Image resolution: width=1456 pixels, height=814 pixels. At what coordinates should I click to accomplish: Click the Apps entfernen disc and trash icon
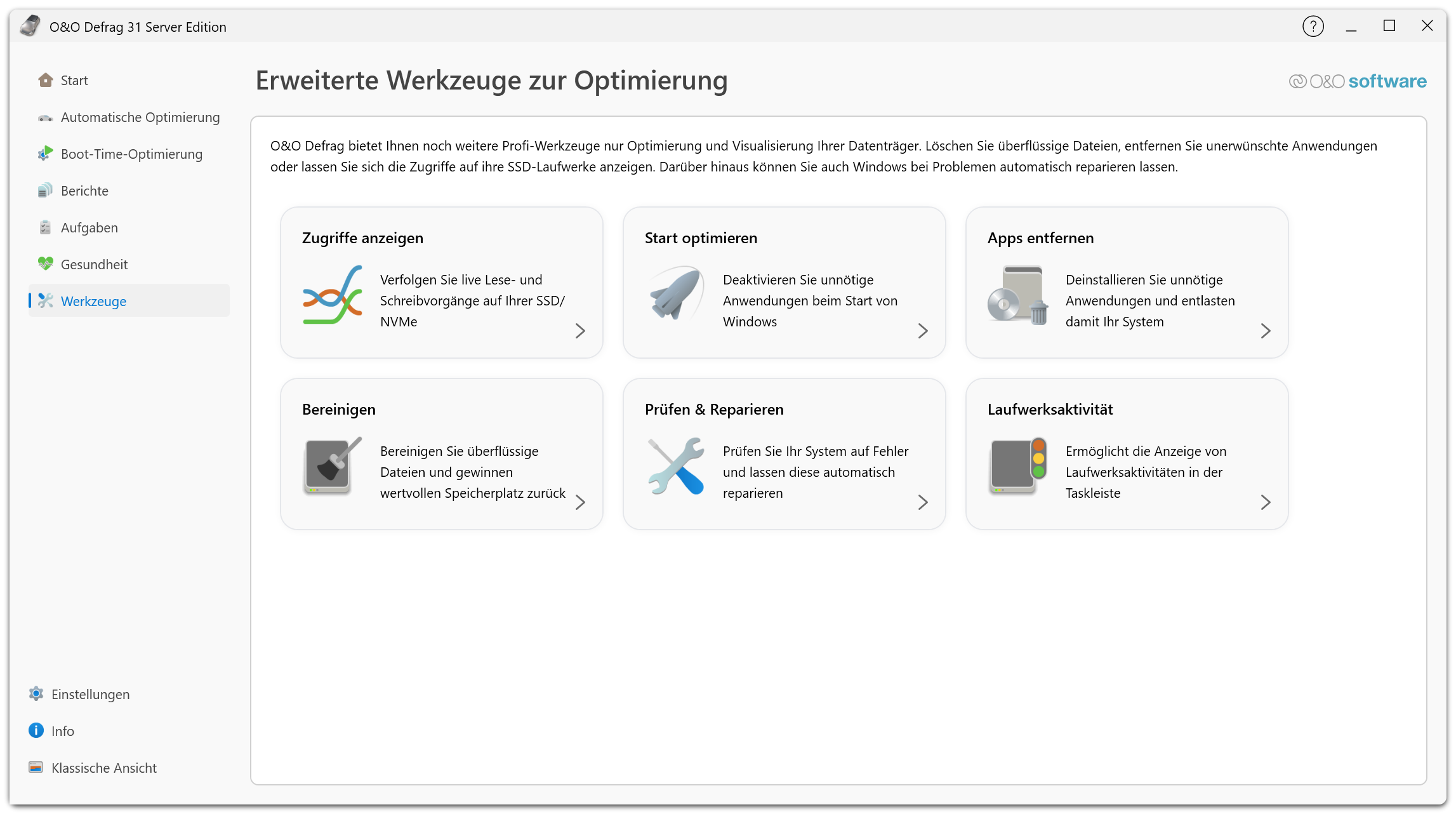click(1017, 295)
